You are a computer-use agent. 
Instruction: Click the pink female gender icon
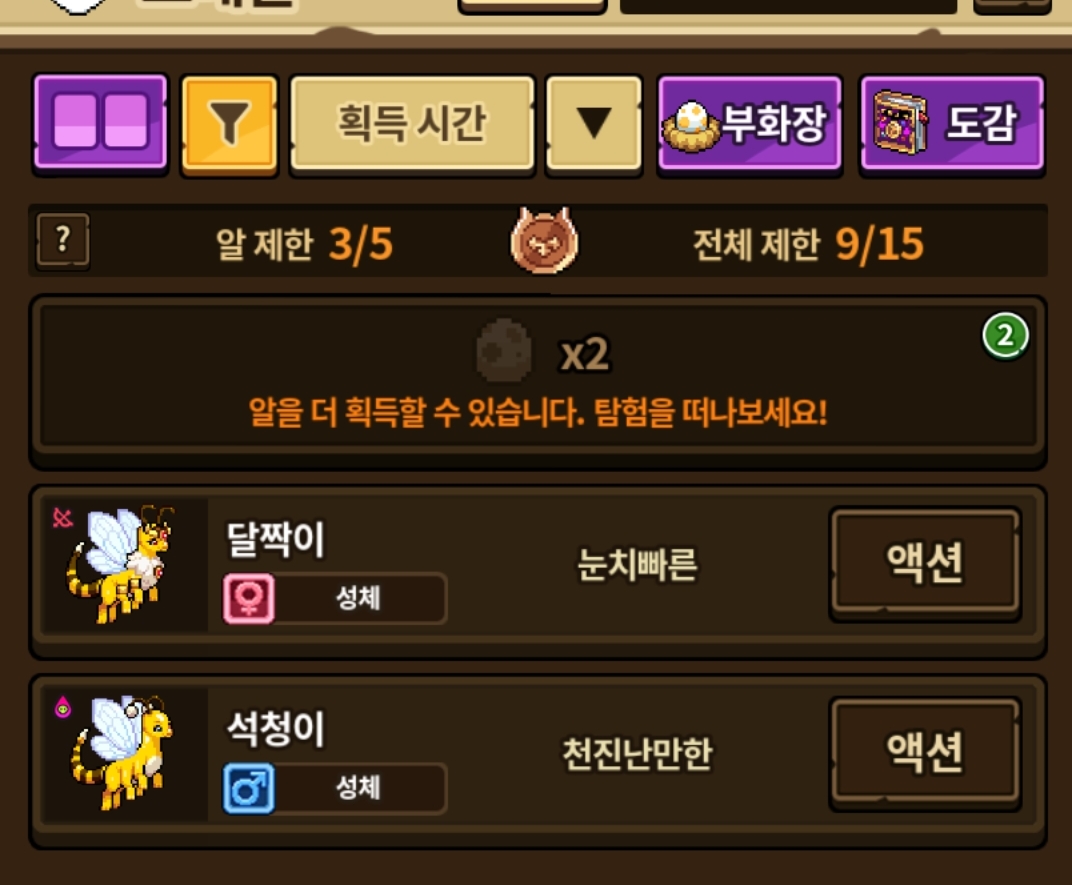pyautogui.click(x=249, y=598)
